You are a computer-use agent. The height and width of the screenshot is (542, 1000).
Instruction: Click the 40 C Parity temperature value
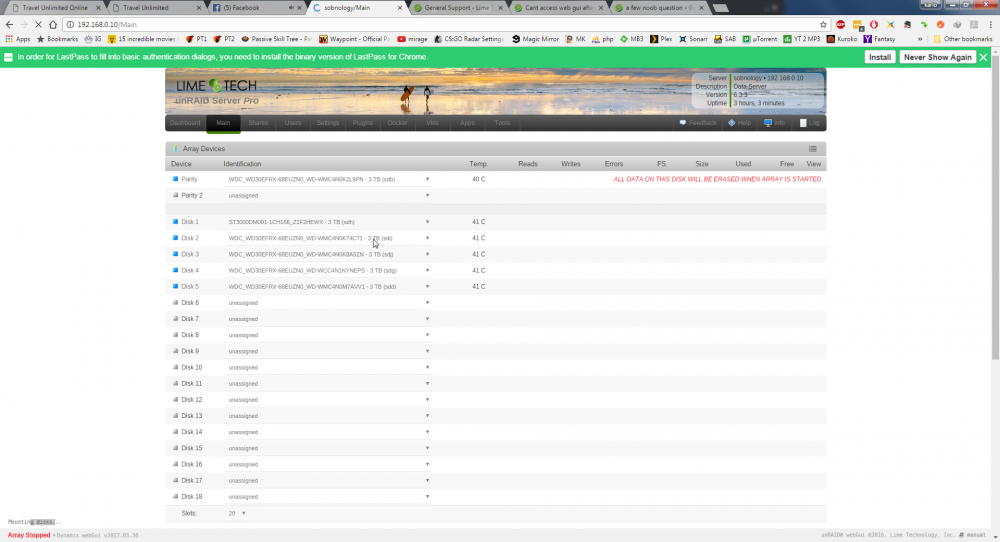point(478,179)
